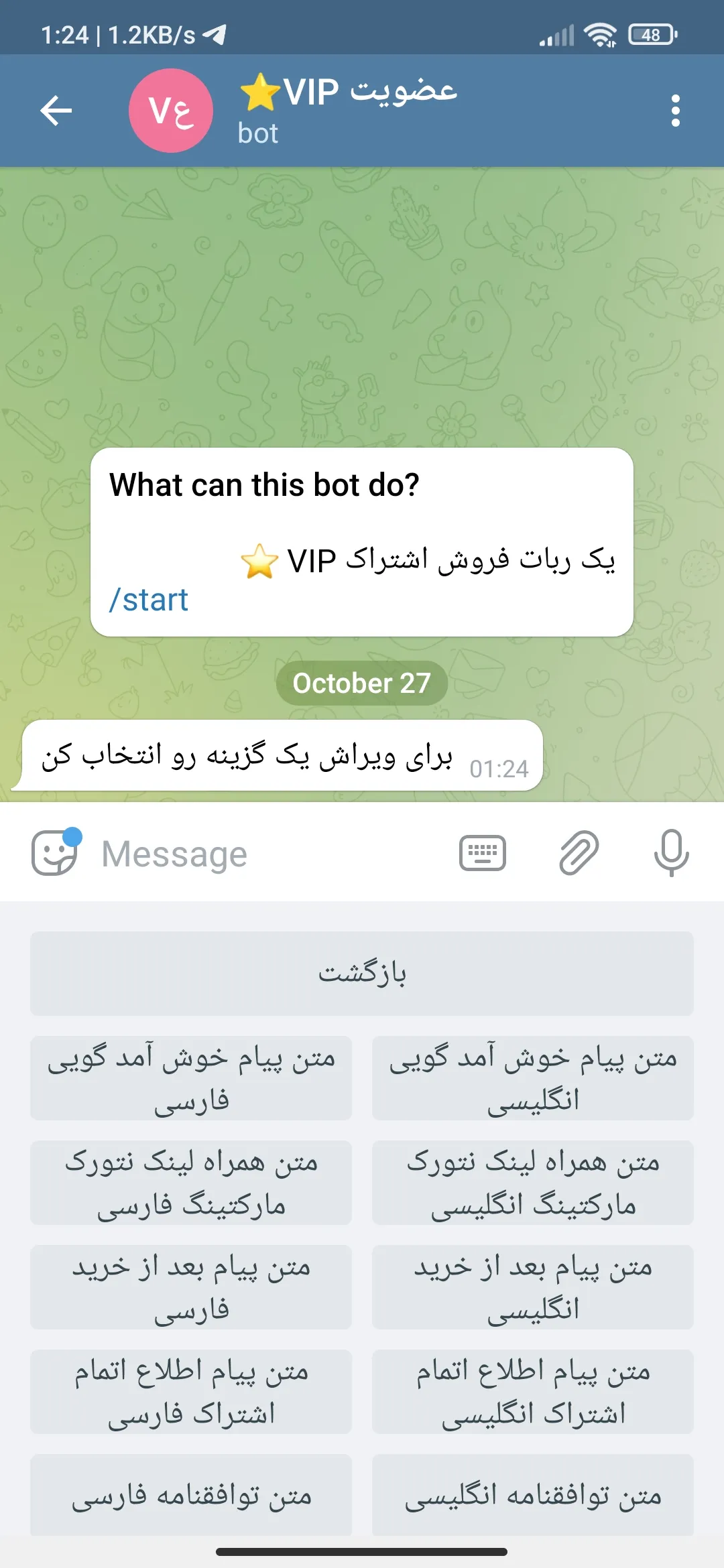Select متن پیام خوش آمد گویی فارسی

point(191,1078)
